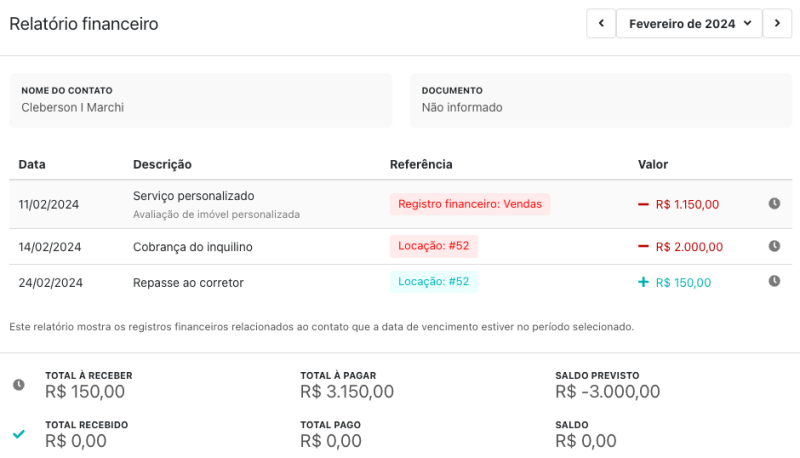800x458 pixels.
Task: Click clock icon on Cobrança do inquilino row
Action: [774, 246]
